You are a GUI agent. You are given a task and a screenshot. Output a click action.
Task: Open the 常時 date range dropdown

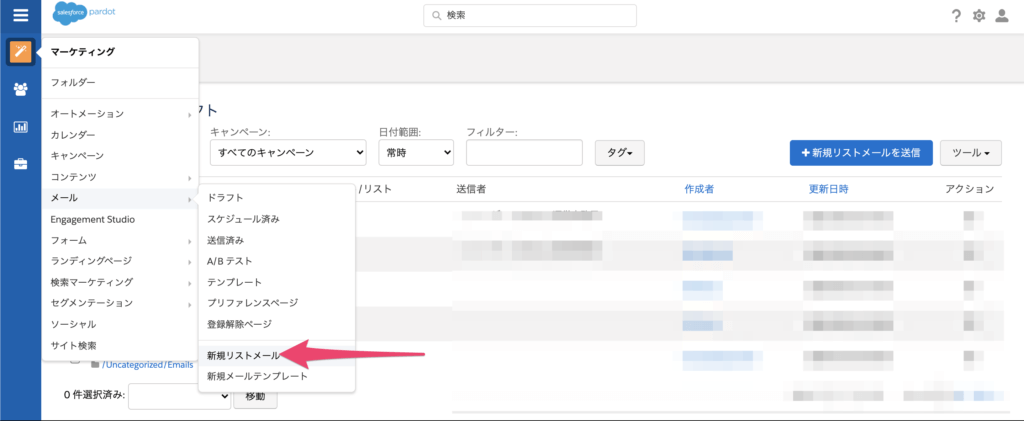(416, 152)
